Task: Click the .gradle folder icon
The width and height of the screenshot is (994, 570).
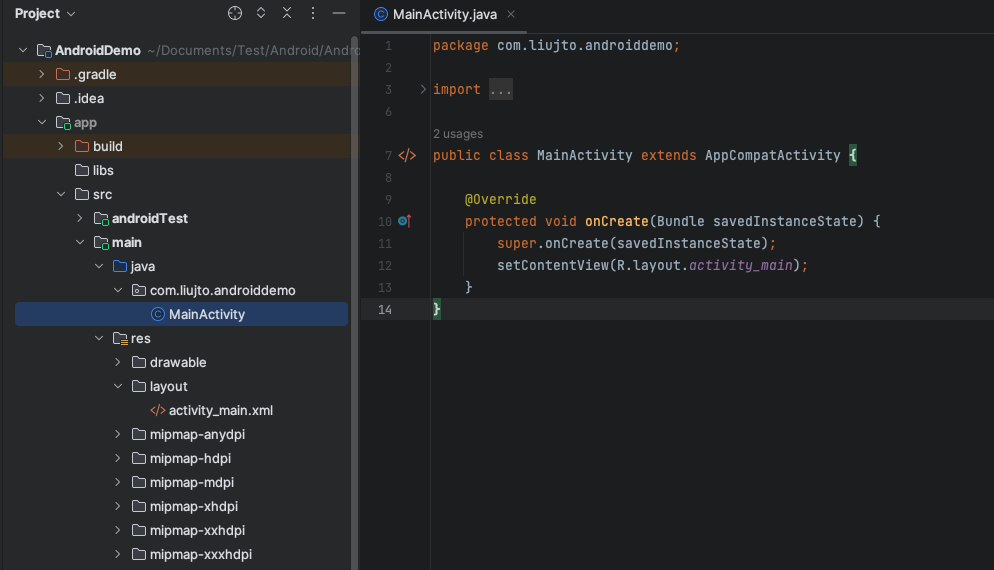Action: (63, 74)
